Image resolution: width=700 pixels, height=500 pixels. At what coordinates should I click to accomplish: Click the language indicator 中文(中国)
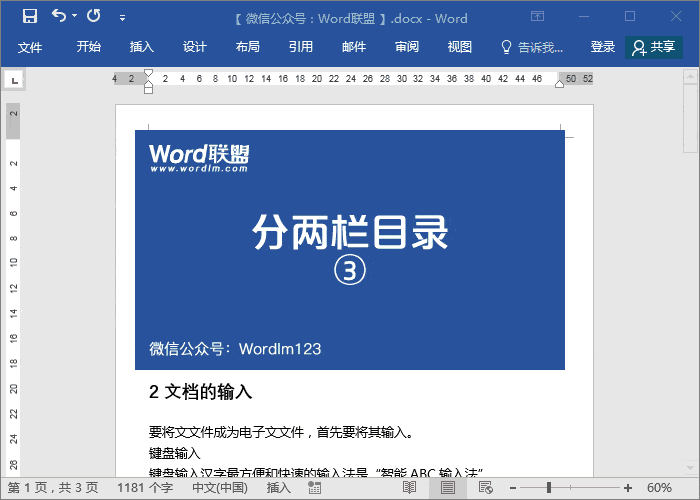[x=220, y=488]
